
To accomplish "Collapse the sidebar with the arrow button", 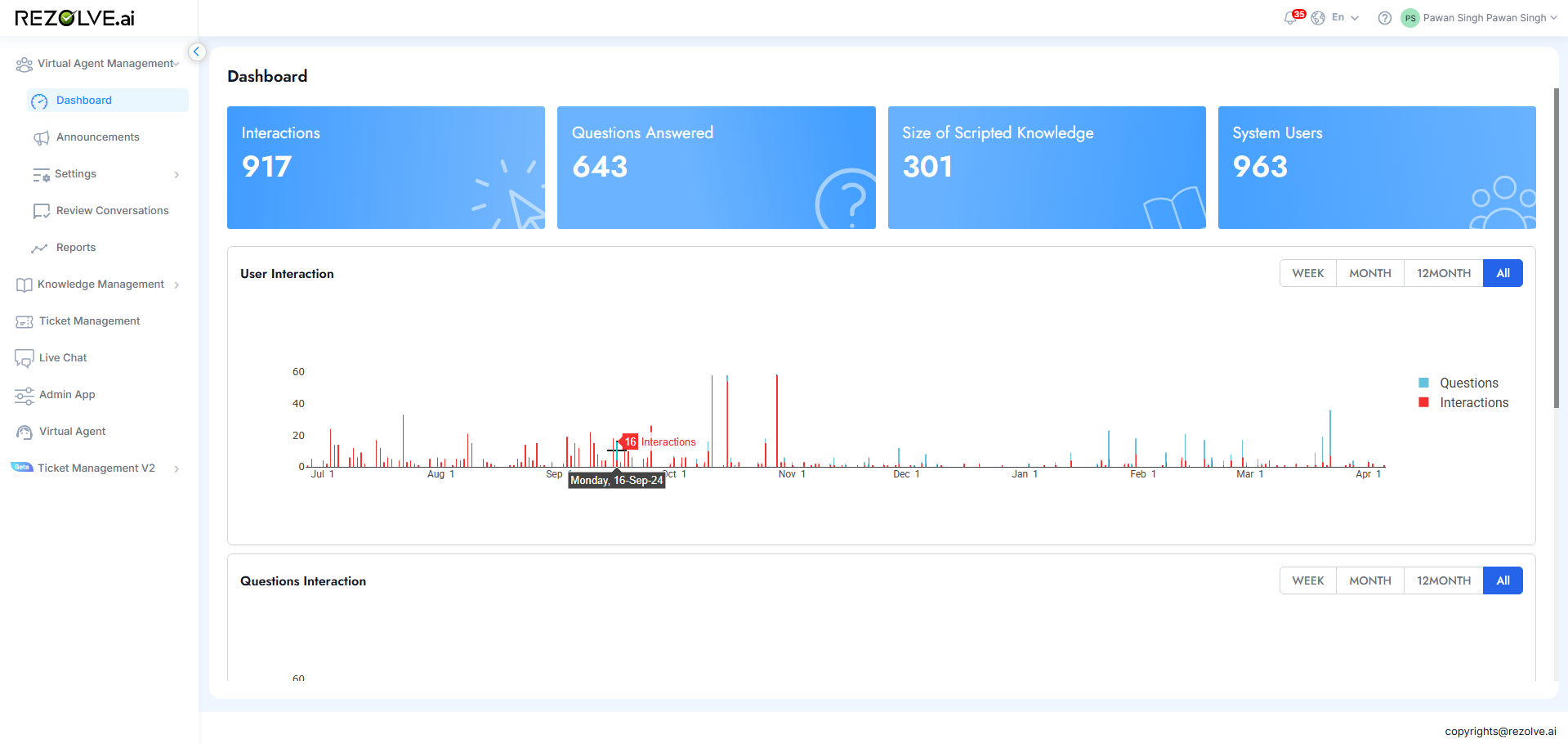I will pyautogui.click(x=196, y=52).
